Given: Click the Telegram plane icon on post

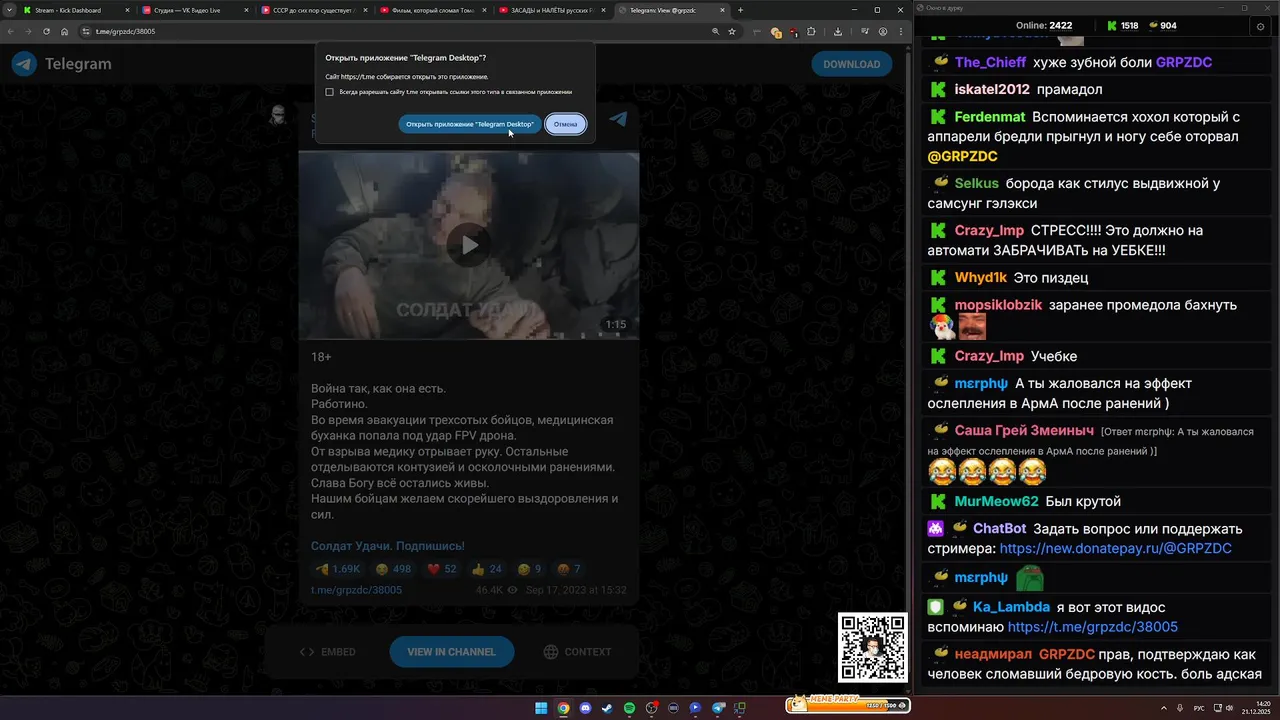Looking at the screenshot, I should (619, 119).
